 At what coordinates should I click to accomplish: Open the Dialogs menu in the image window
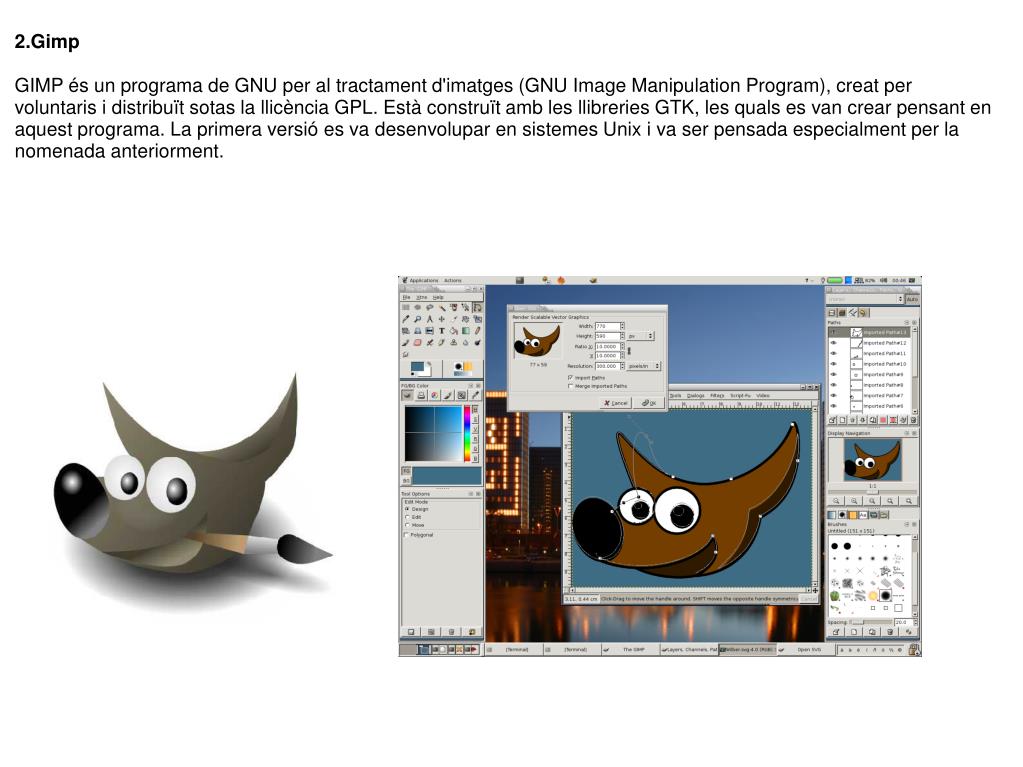(695, 396)
